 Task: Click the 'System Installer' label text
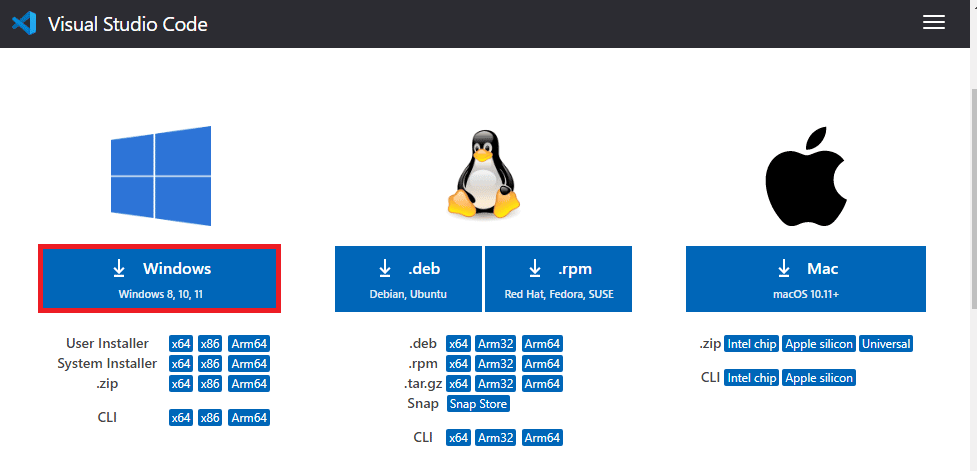(107, 364)
